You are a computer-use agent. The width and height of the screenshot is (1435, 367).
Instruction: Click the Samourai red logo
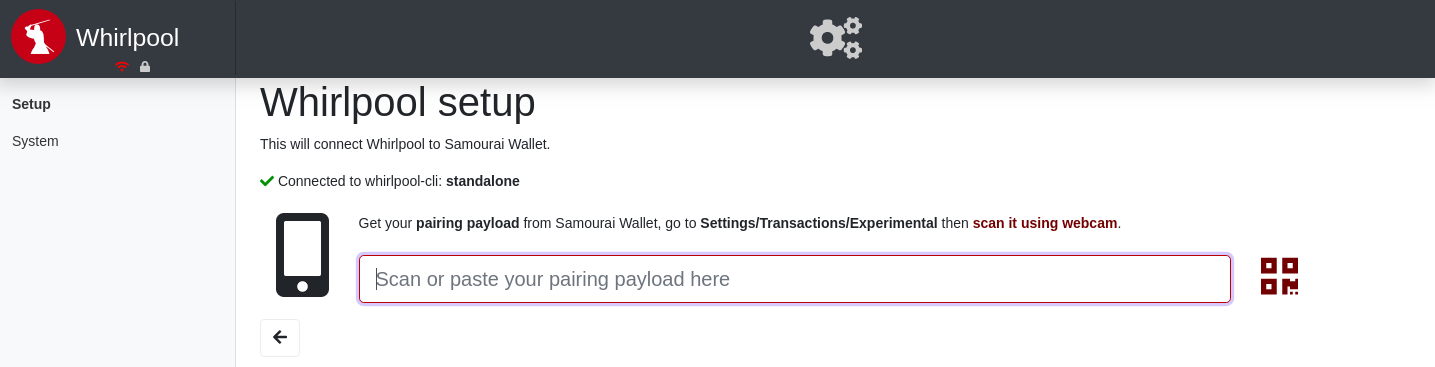(x=38, y=37)
